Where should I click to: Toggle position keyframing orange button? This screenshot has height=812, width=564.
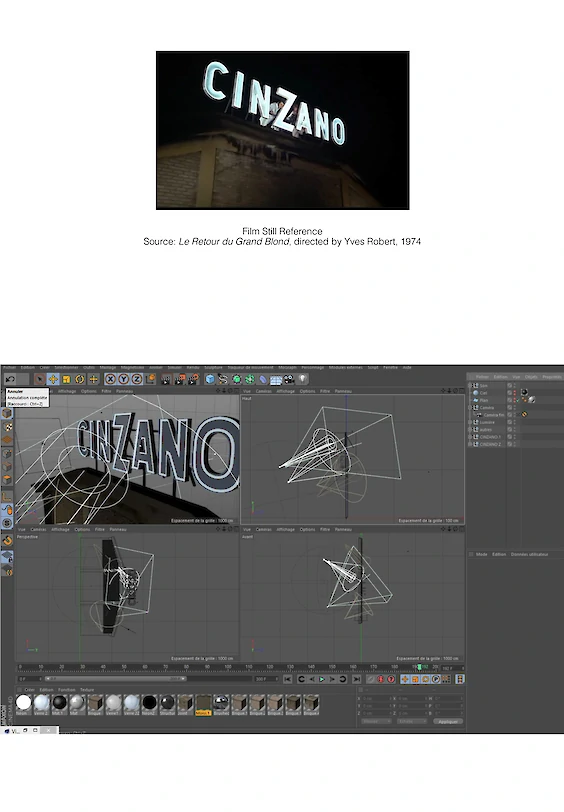click(x=405, y=679)
